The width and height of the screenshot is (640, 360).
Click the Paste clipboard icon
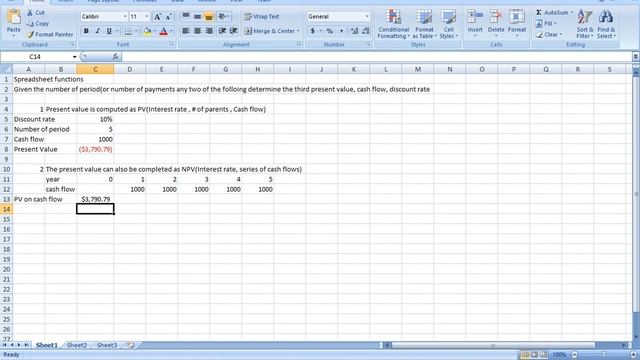click(x=13, y=17)
